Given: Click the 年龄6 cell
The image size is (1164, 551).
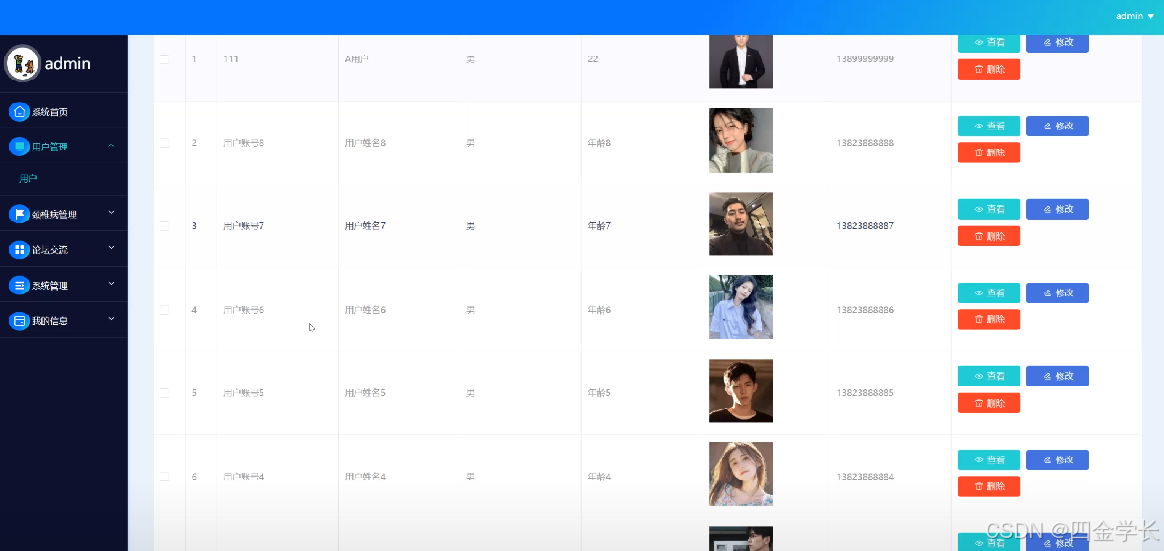Looking at the screenshot, I should 599,310.
